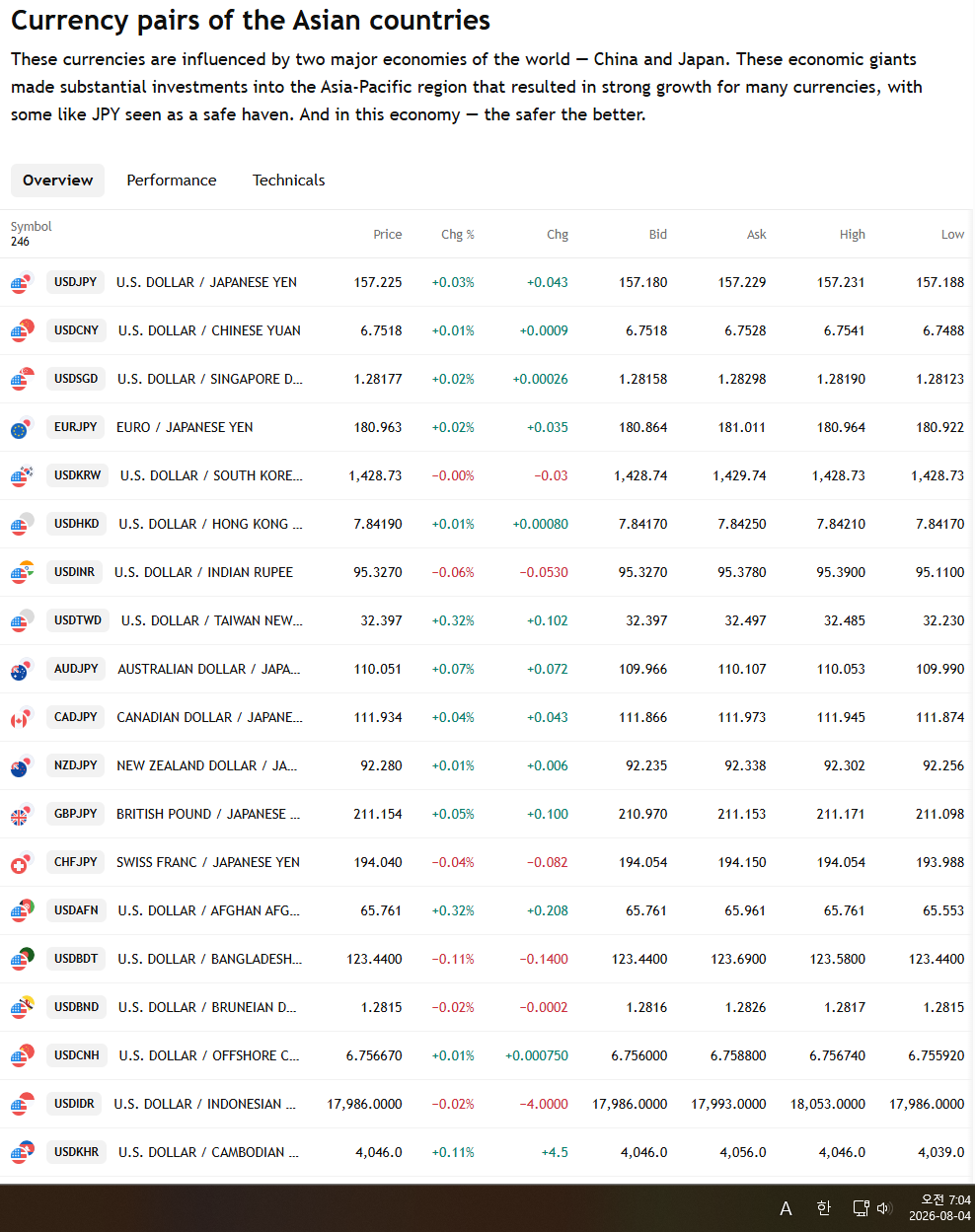975x1232 pixels.
Task: Sort by the Low column header
Action: [x=952, y=235]
